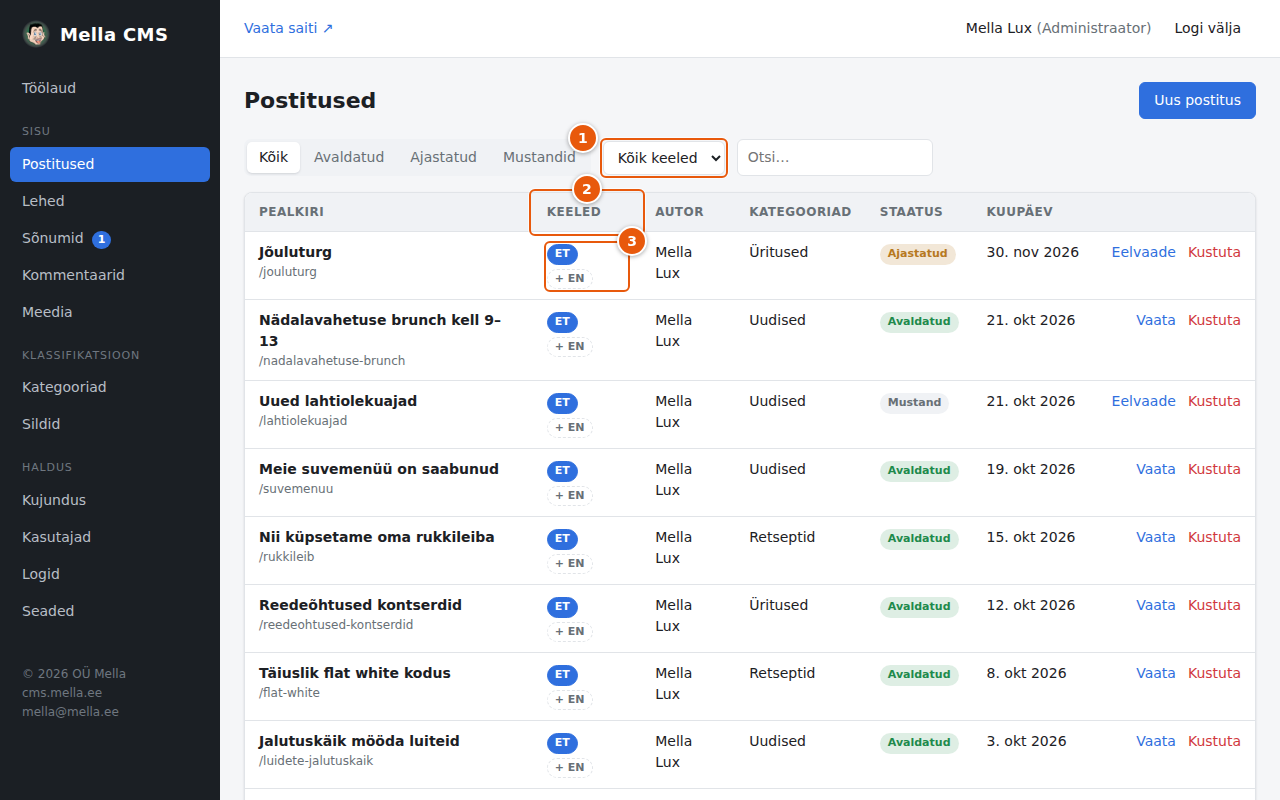The height and width of the screenshot is (800, 1280).
Task: Click in the Otsi search field
Action: pos(835,158)
